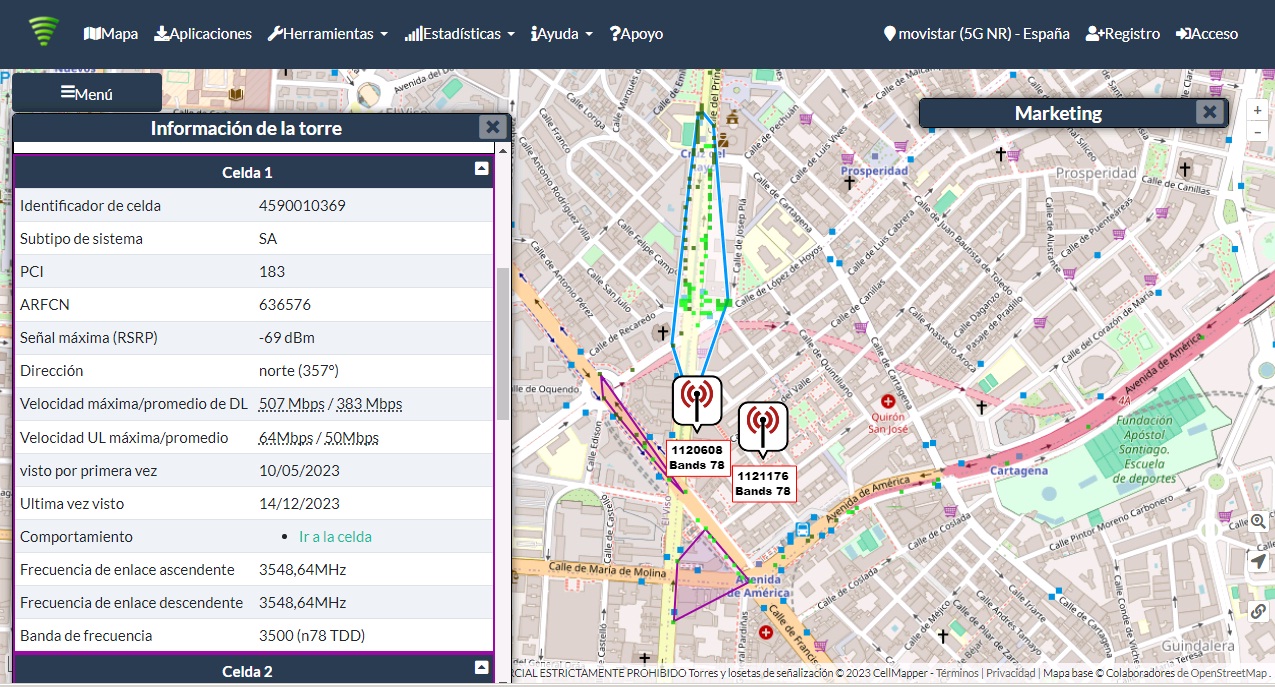Follow the Ir a la celda link

tap(335, 536)
